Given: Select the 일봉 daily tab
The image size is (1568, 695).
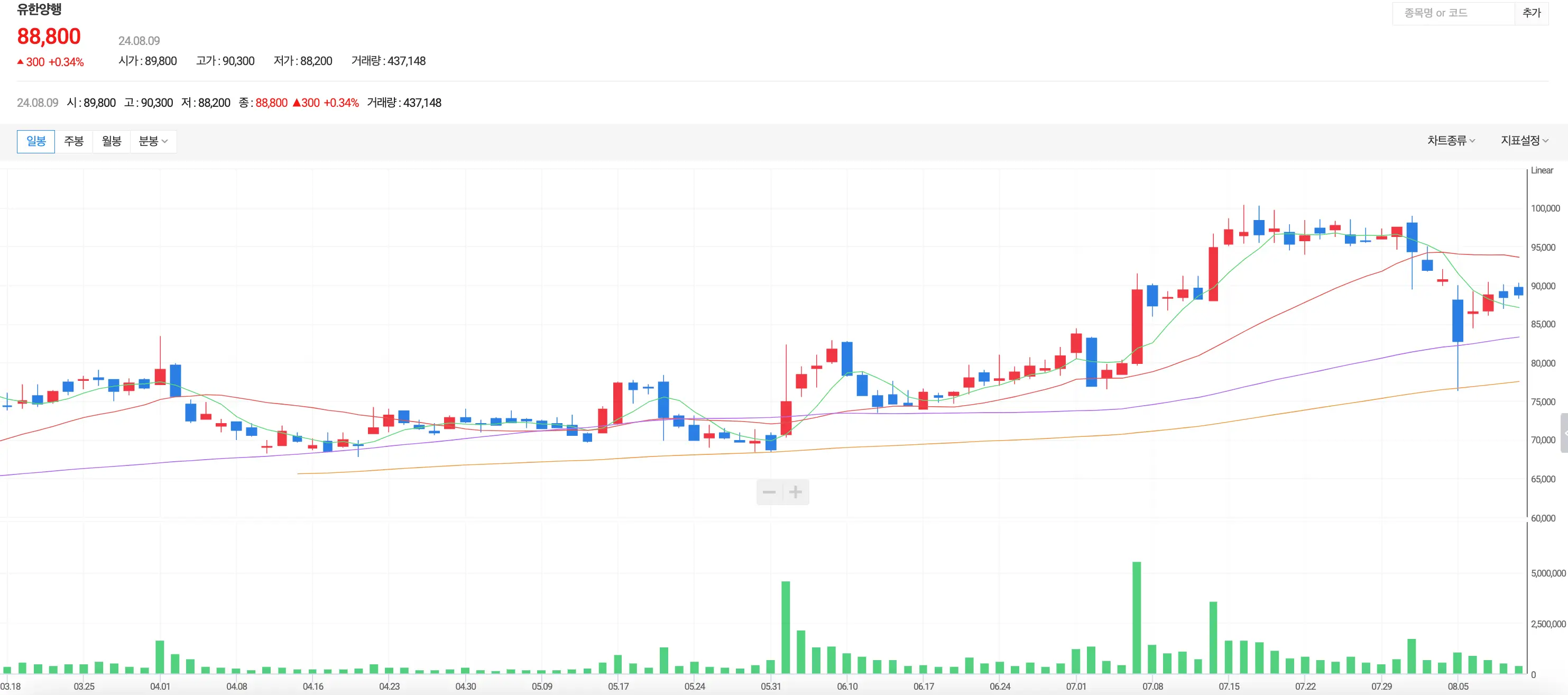Looking at the screenshot, I should [x=36, y=141].
